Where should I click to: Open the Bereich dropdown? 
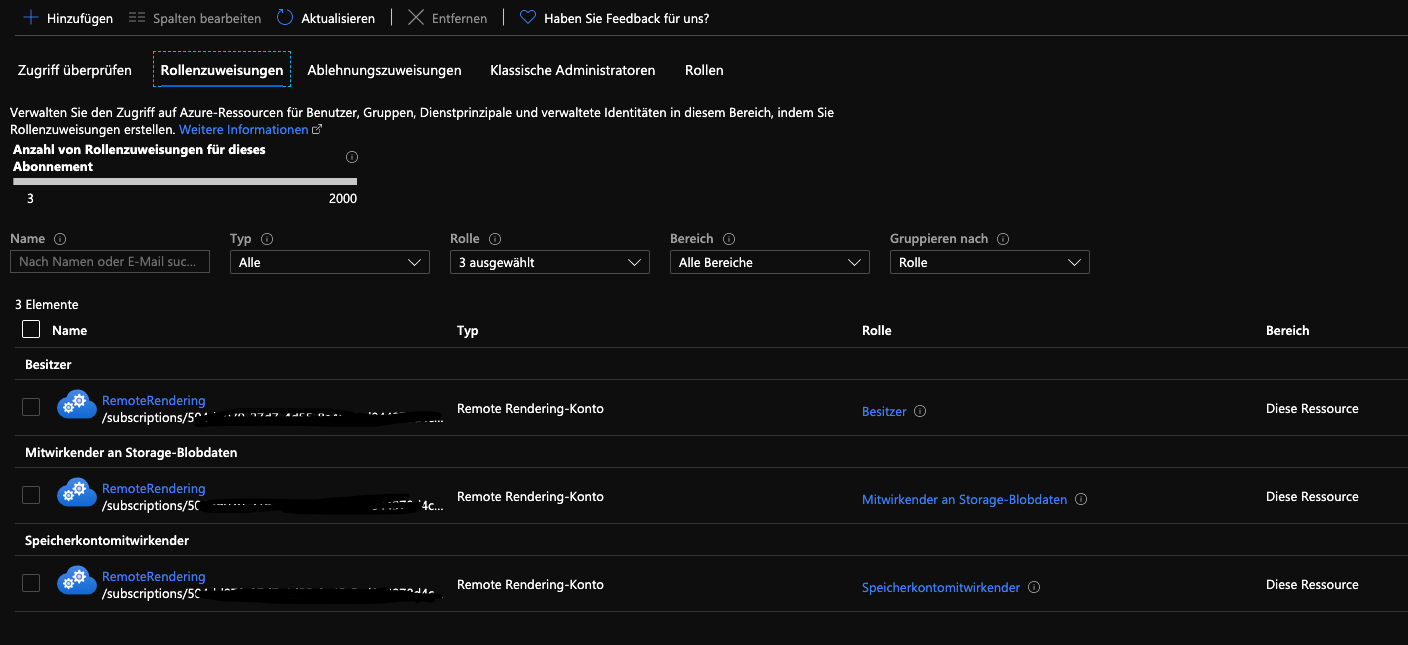tap(769, 261)
